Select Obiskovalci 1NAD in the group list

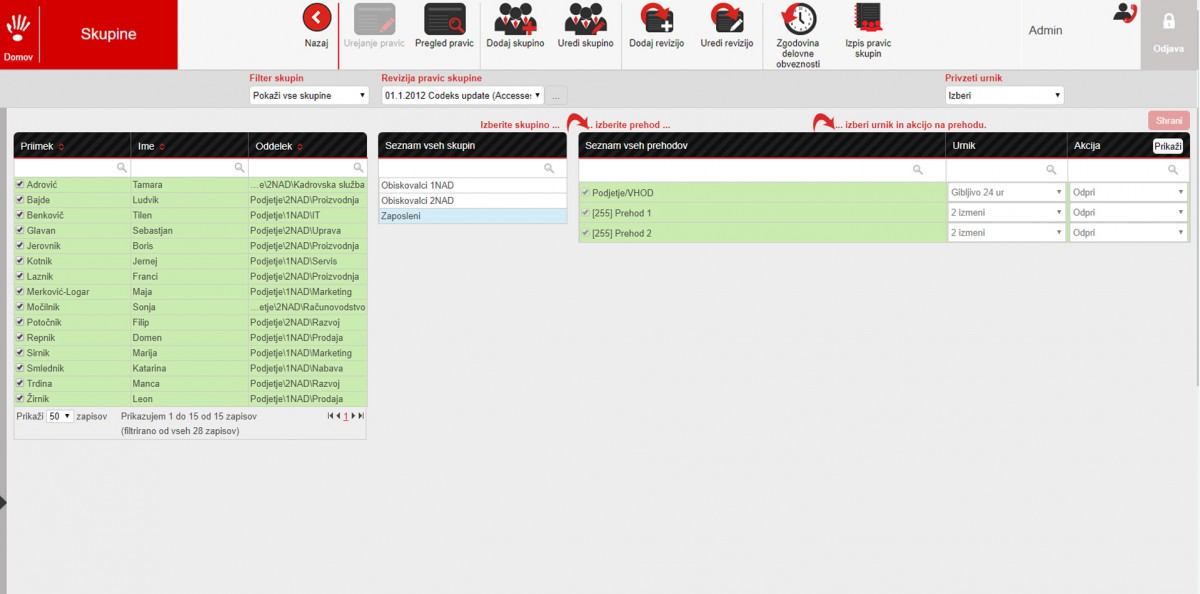pos(472,185)
